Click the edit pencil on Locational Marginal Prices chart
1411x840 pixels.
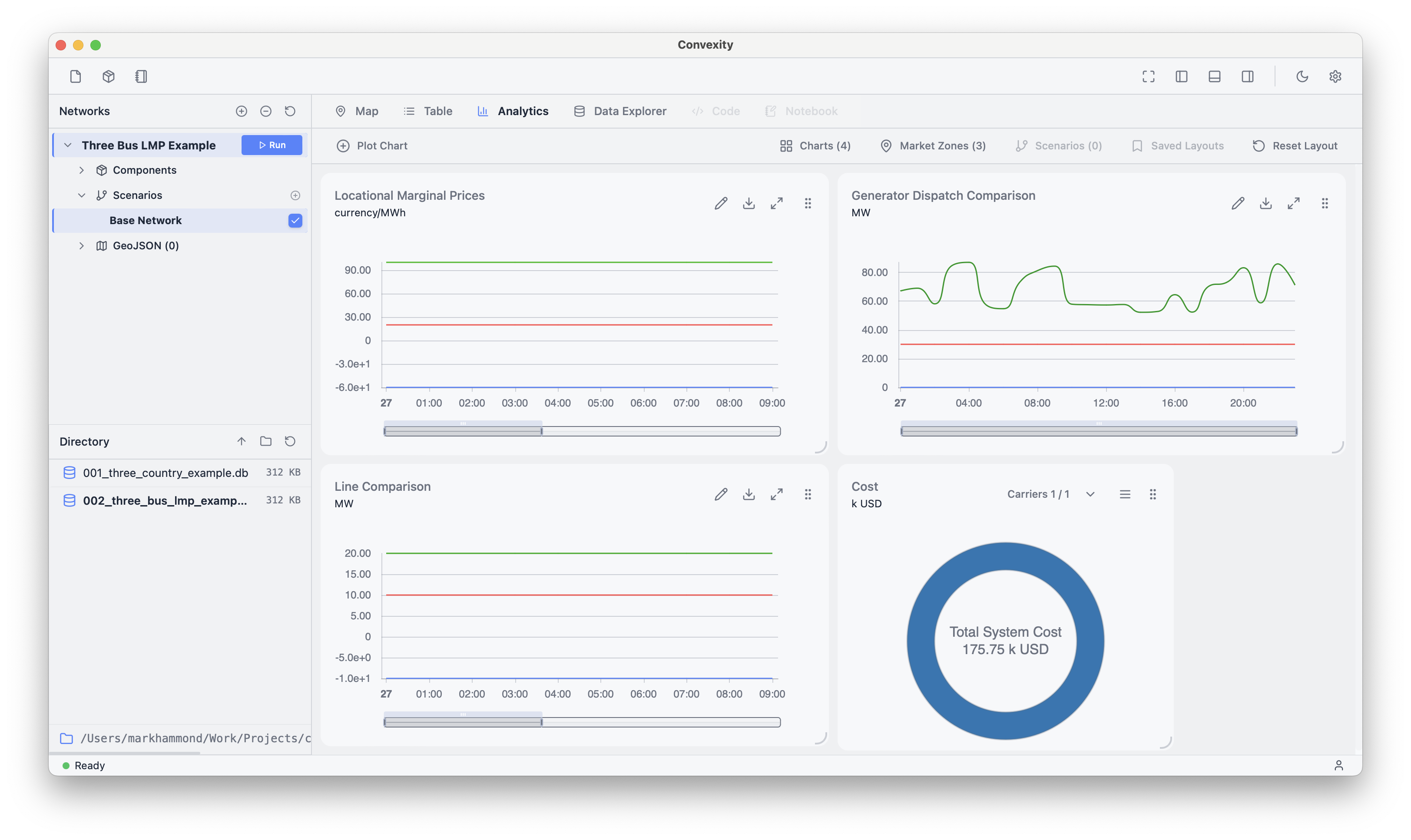pyautogui.click(x=721, y=203)
